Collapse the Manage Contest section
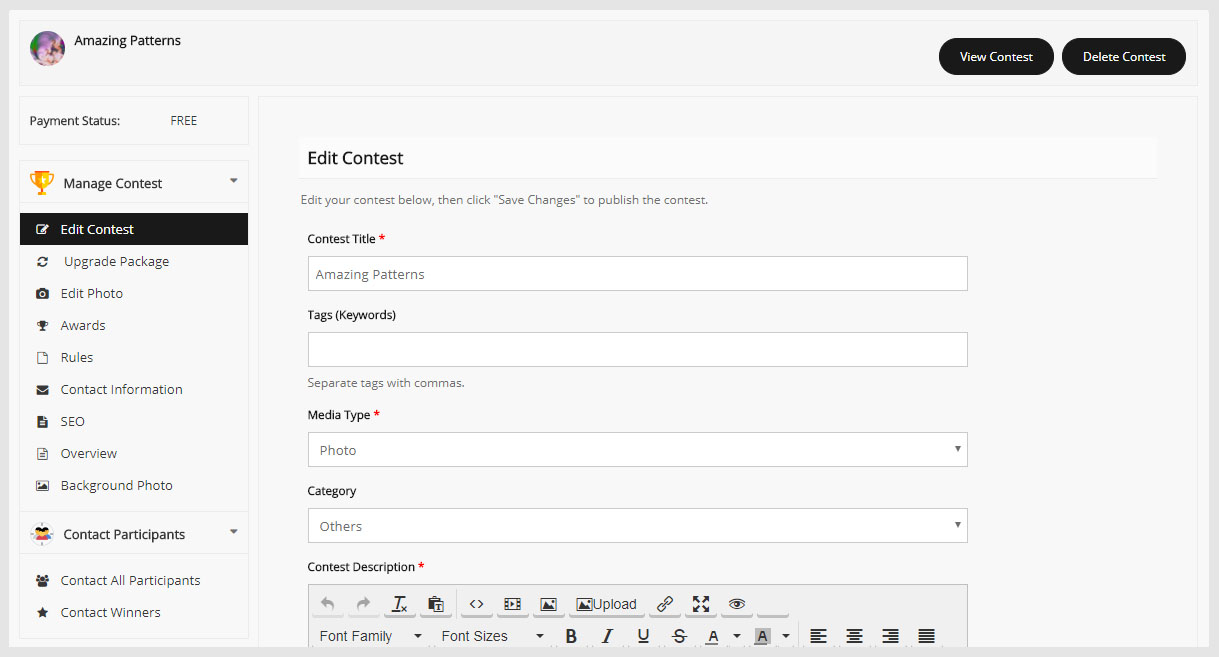Screen dimensions: 1219x657 point(233,182)
